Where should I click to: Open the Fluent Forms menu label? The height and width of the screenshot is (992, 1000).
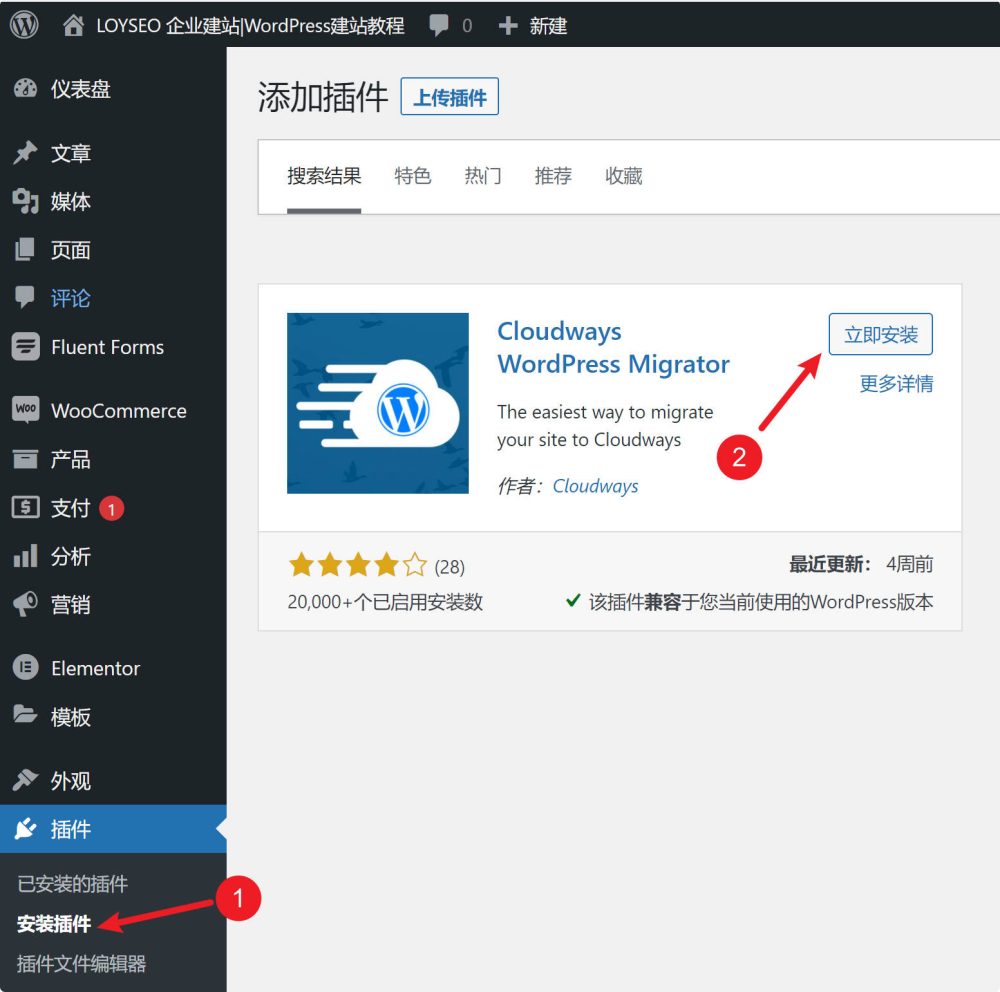coord(107,347)
